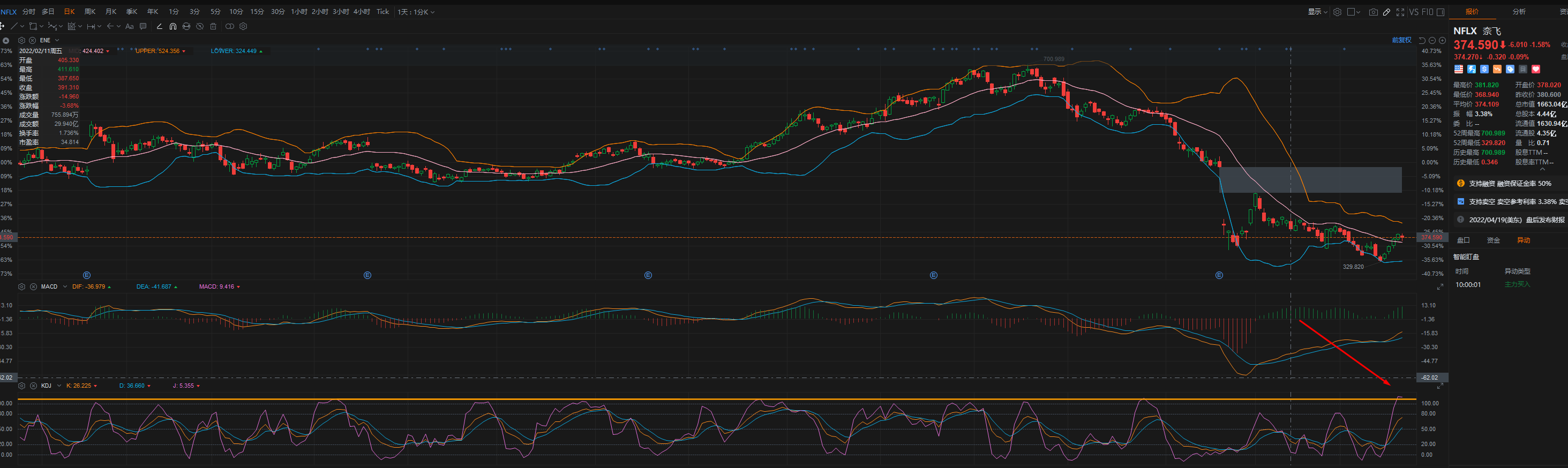Toggle the right sidebar panel
1568x468 pixels.
[x=1441, y=12]
